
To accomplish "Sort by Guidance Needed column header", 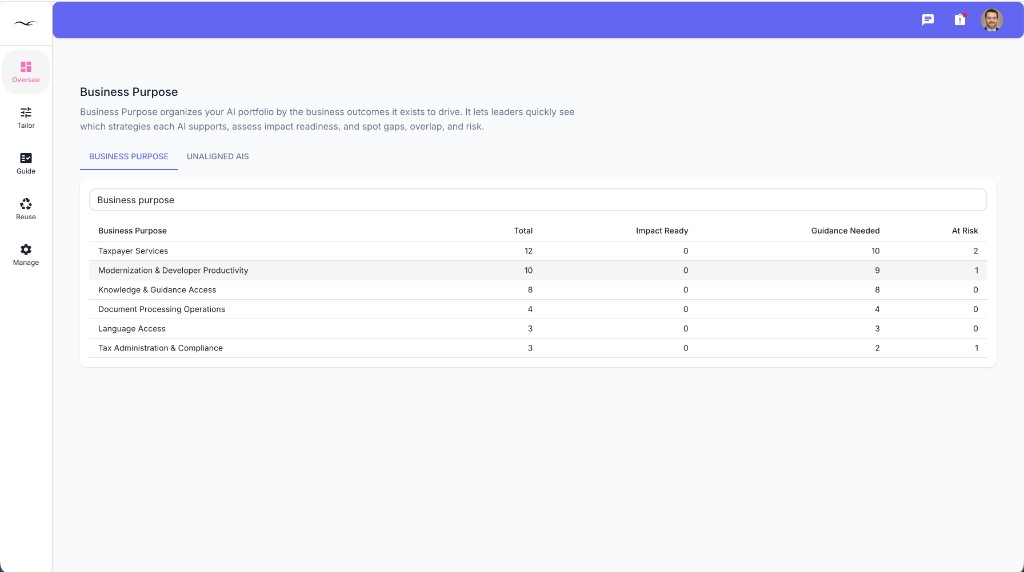I will [x=845, y=230].
